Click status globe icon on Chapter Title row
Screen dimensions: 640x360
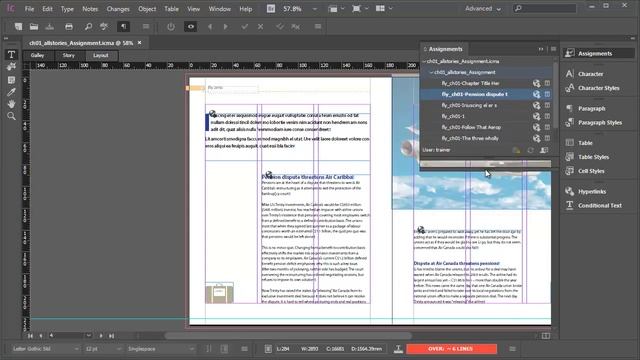click(536, 83)
